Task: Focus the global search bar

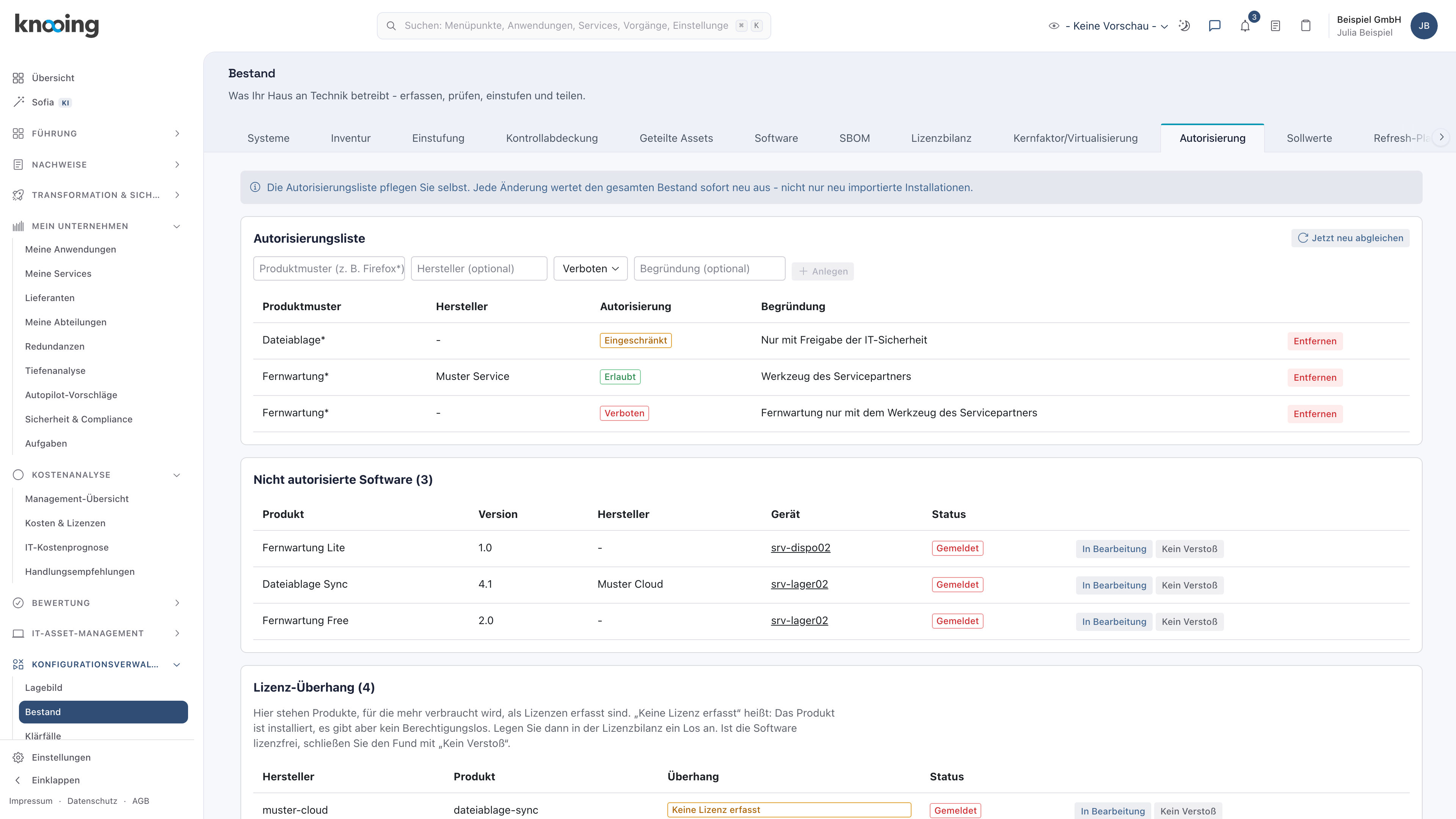Action: (574, 25)
